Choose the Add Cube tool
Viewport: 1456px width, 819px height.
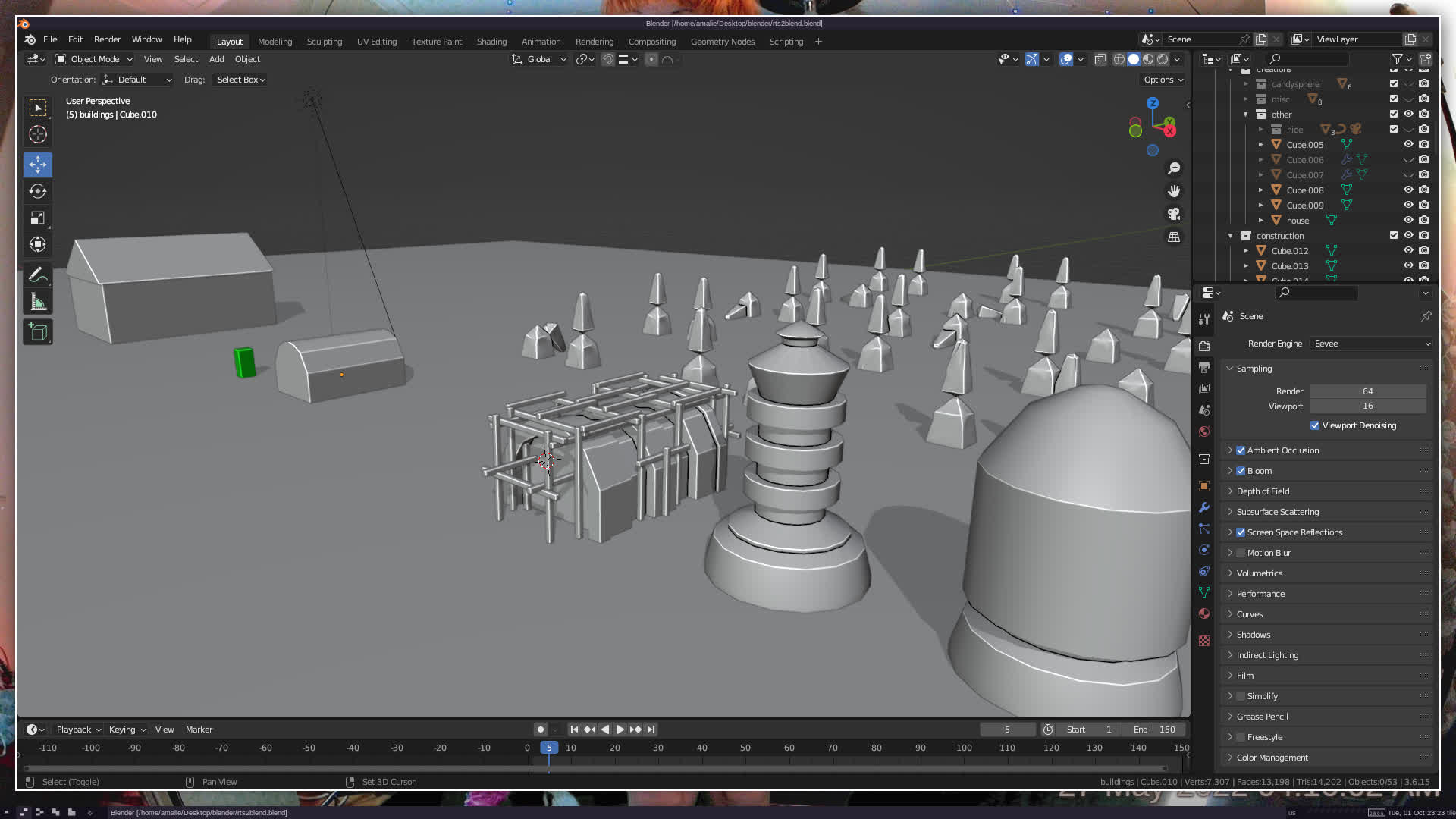click(38, 331)
